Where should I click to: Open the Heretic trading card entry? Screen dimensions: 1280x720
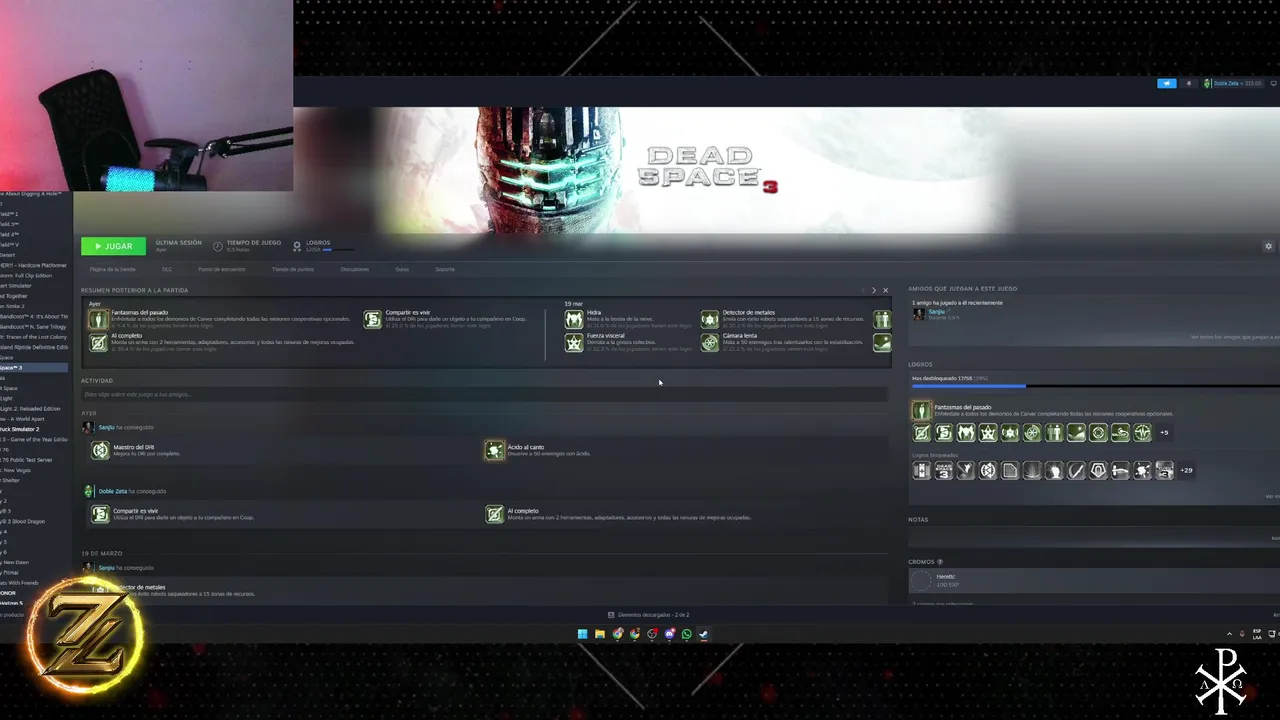[x=1094, y=580]
